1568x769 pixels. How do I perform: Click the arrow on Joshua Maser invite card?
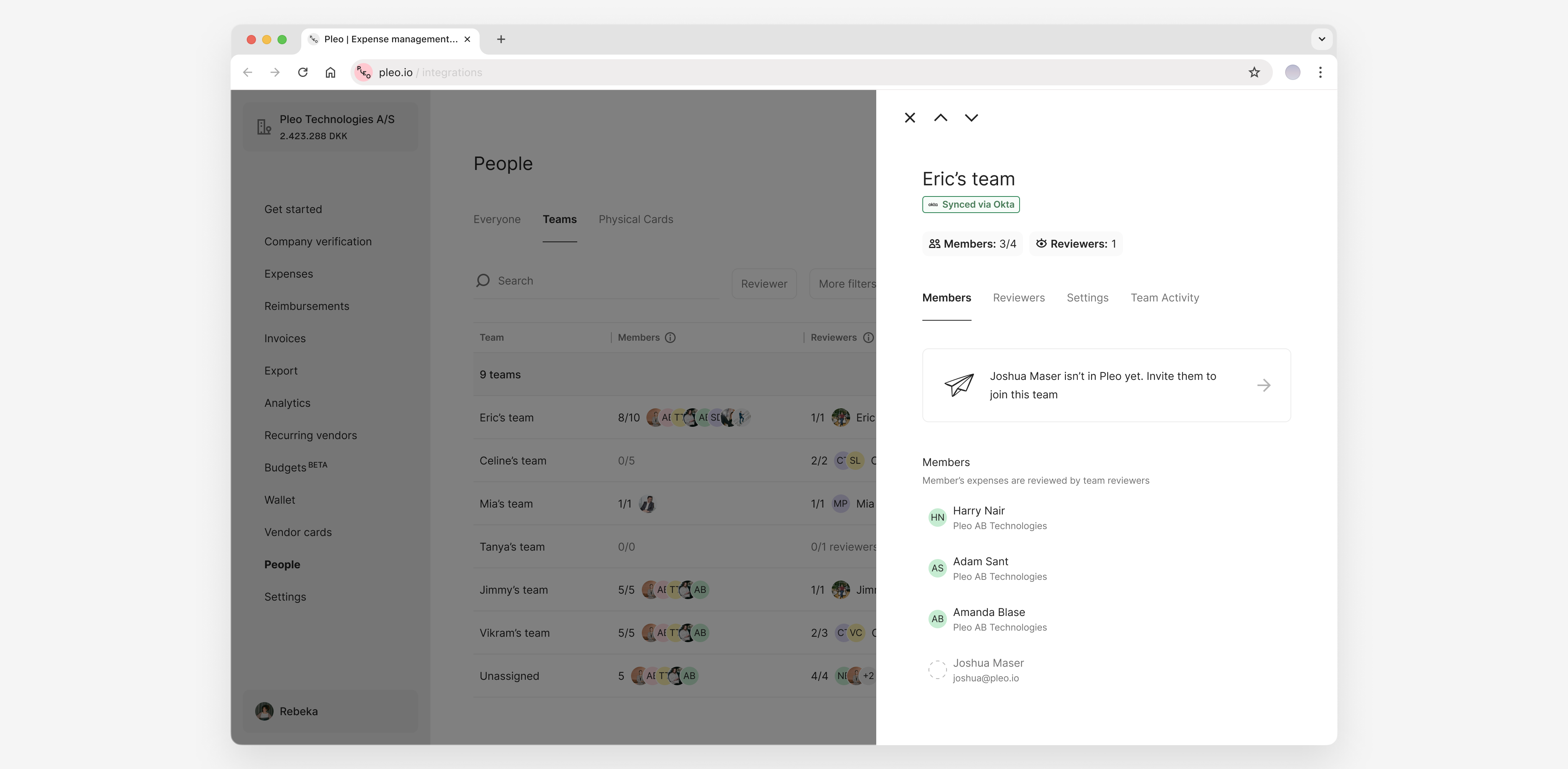pos(1264,385)
